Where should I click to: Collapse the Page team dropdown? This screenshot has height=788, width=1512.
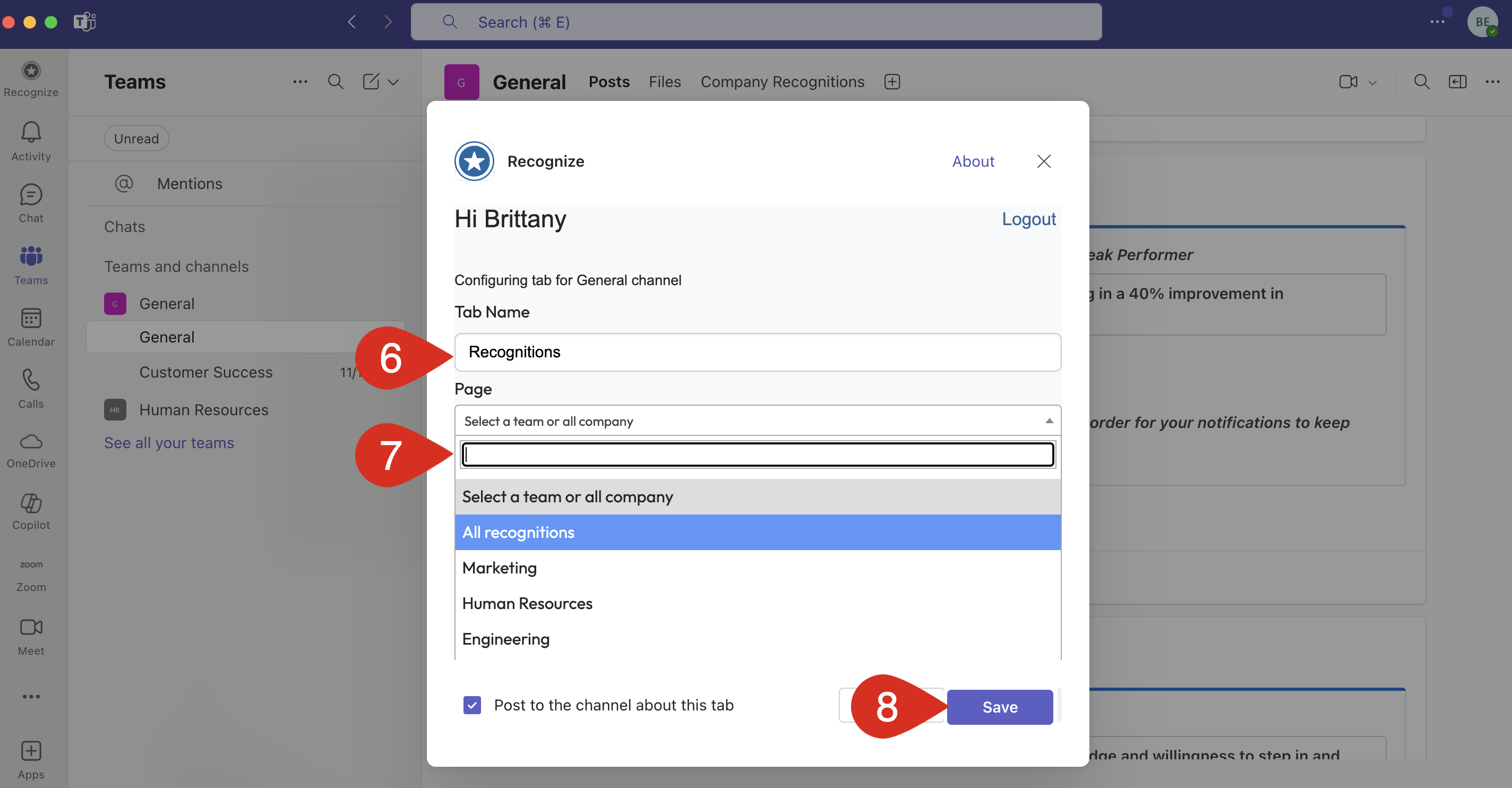coord(1049,421)
